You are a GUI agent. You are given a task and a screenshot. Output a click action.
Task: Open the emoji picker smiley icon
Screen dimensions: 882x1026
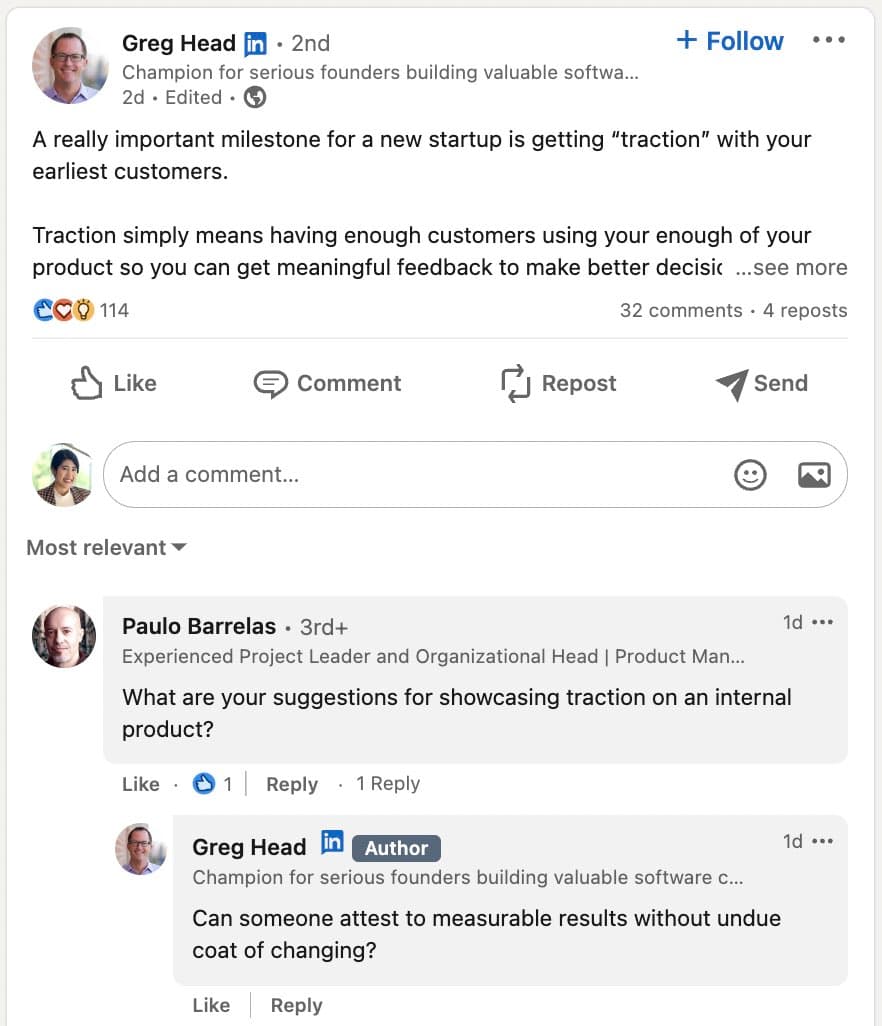(750, 474)
